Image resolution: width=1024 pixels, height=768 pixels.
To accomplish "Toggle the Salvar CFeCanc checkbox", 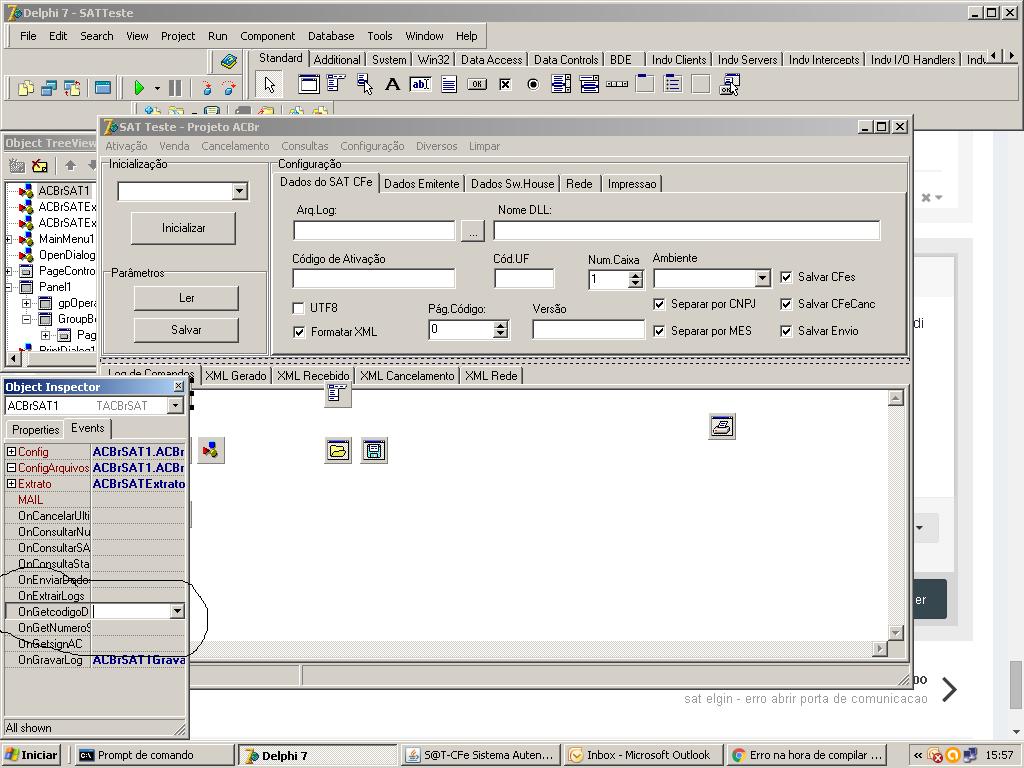I will (x=786, y=304).
